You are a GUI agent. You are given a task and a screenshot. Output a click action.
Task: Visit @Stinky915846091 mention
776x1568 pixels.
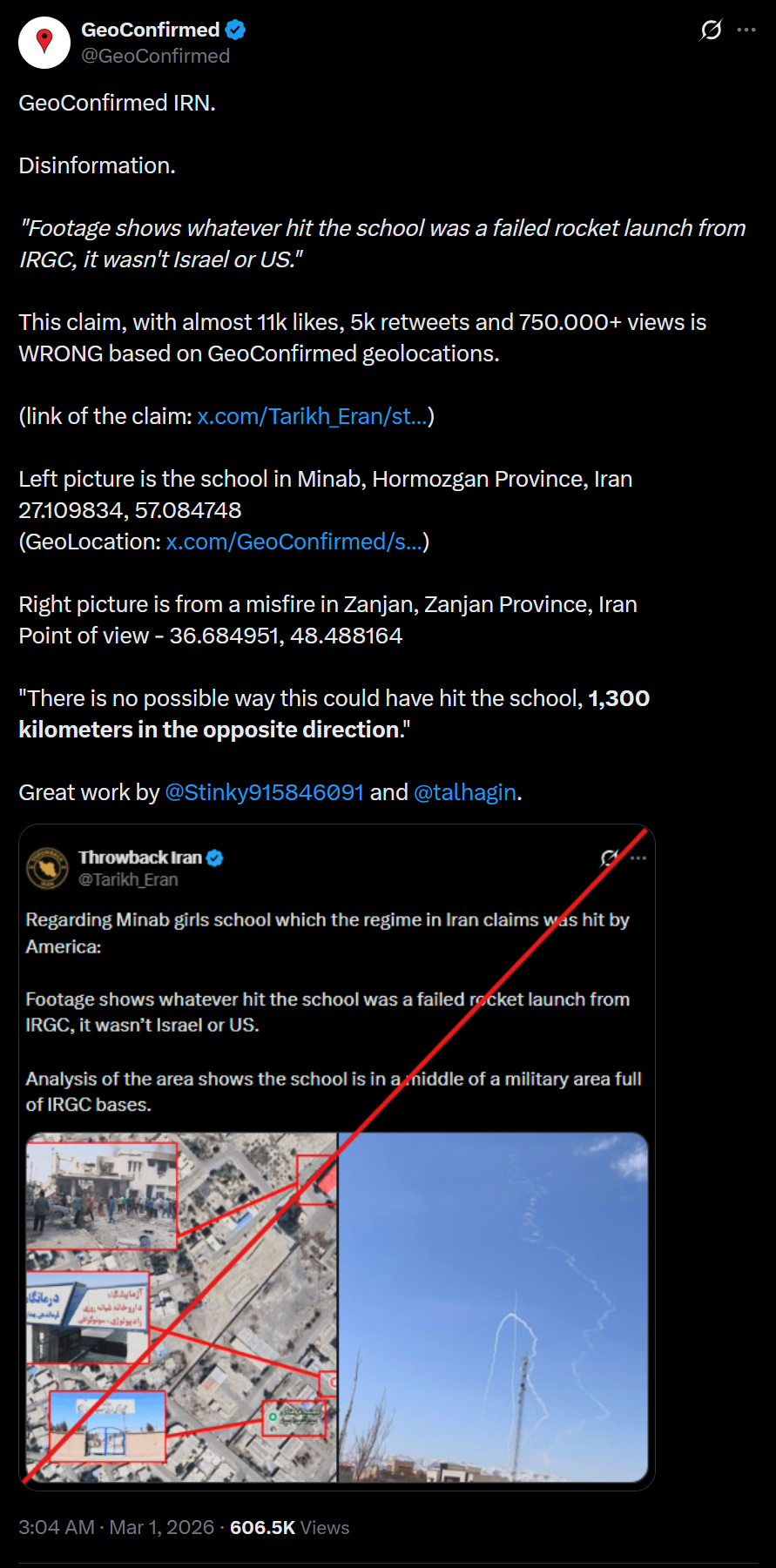click(x=264, y=792)
